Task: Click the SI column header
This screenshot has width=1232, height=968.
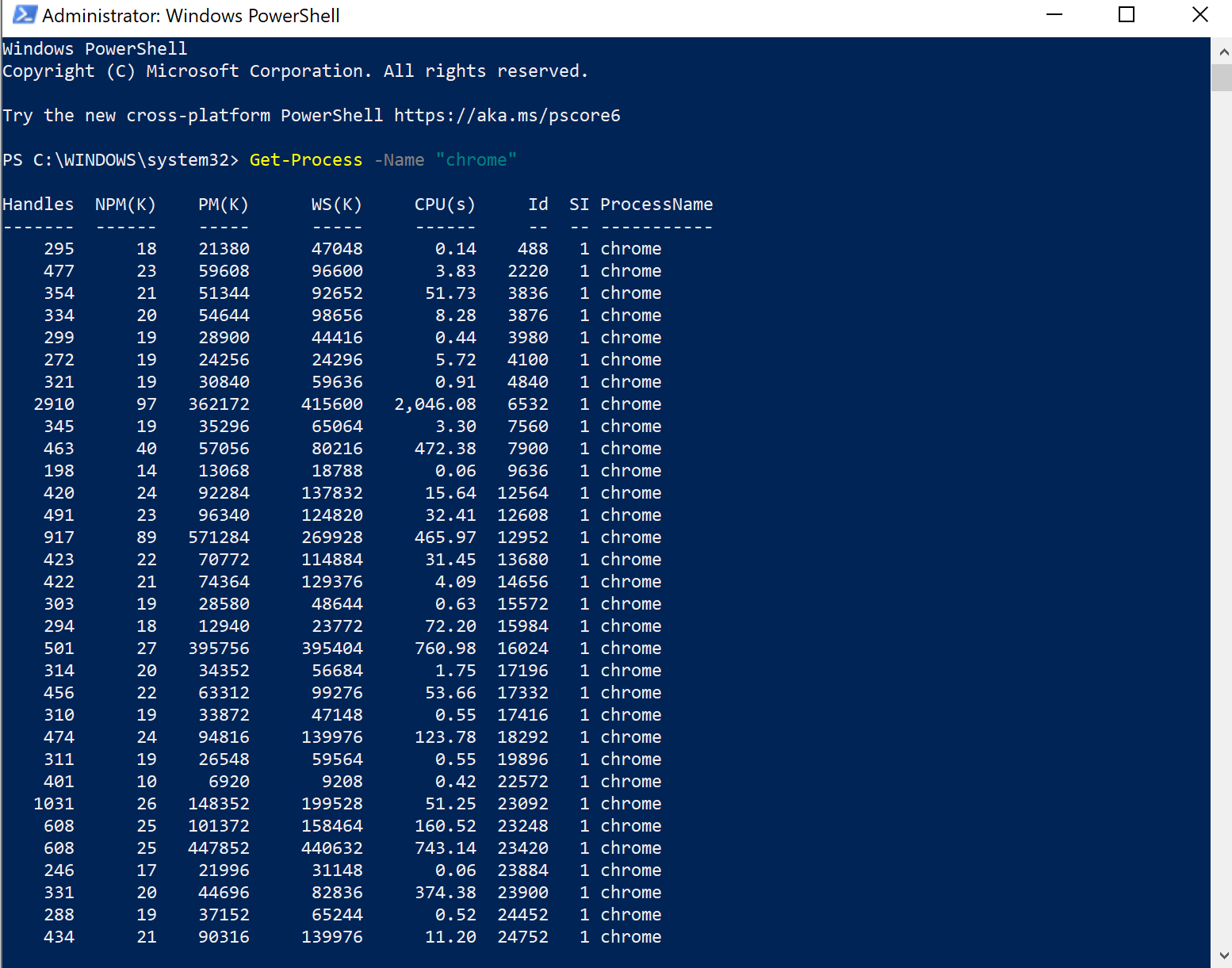Action: [x=579, y=205]
